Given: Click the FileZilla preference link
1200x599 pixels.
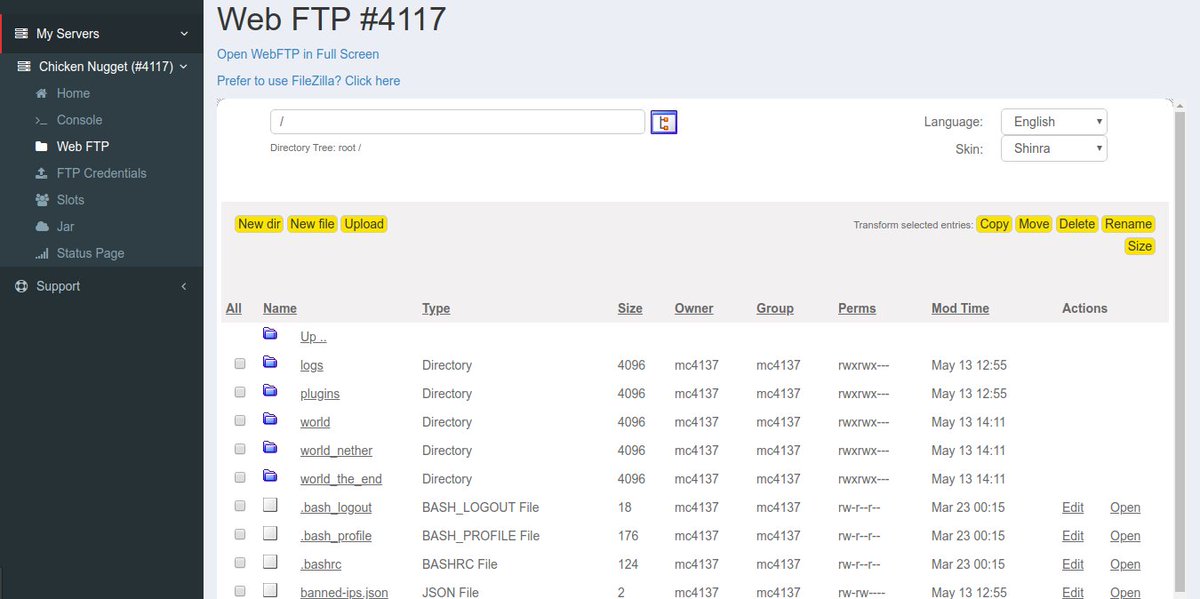Looking at the screenshot, I should point(309,81).
